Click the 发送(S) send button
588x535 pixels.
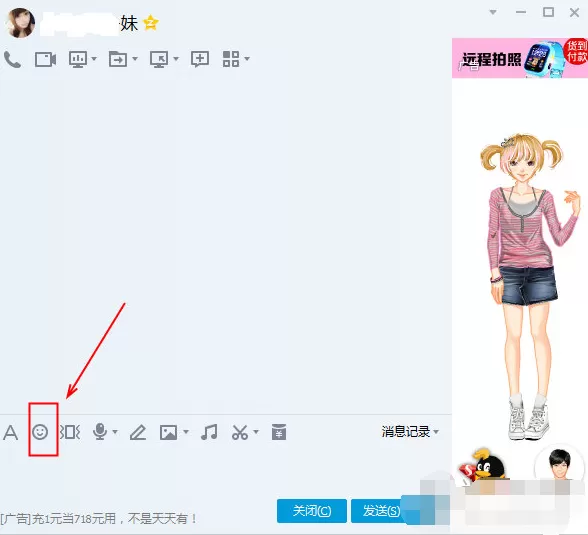pos(381,511)
